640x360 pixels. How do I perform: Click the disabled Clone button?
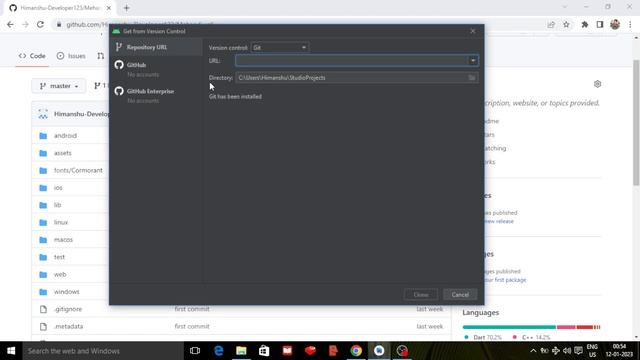[421, 294]
